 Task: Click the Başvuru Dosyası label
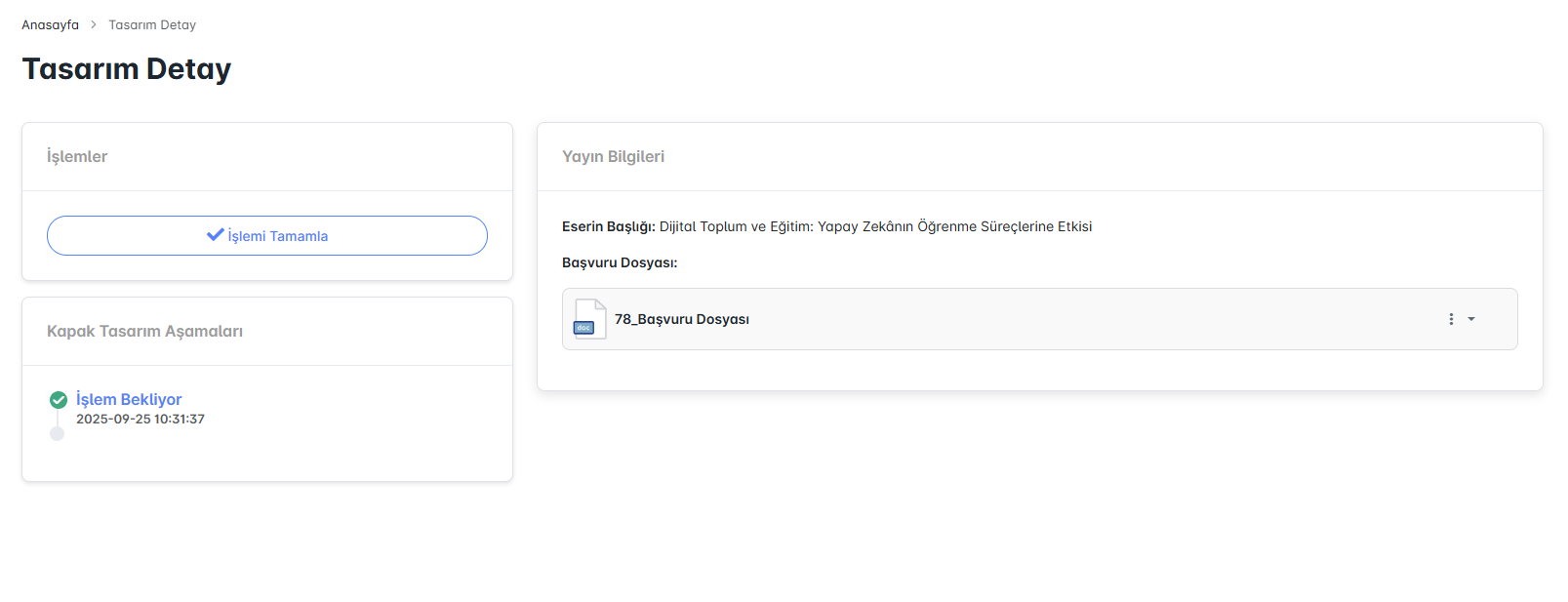pyautogui.click(x=620, y=262)
